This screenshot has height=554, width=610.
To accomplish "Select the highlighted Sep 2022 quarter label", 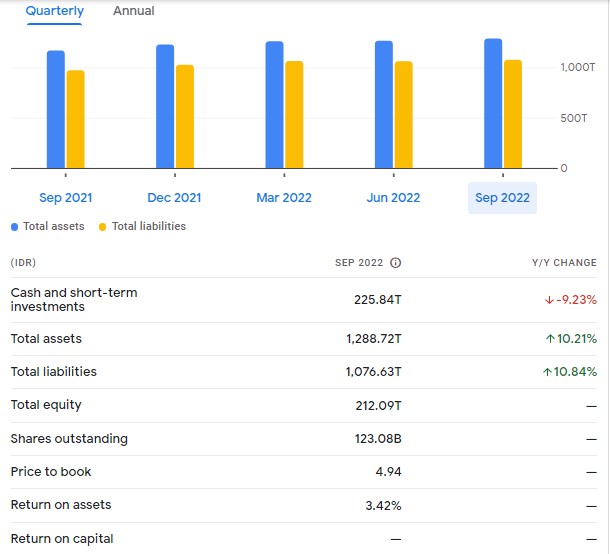I will tap(502, 198).
